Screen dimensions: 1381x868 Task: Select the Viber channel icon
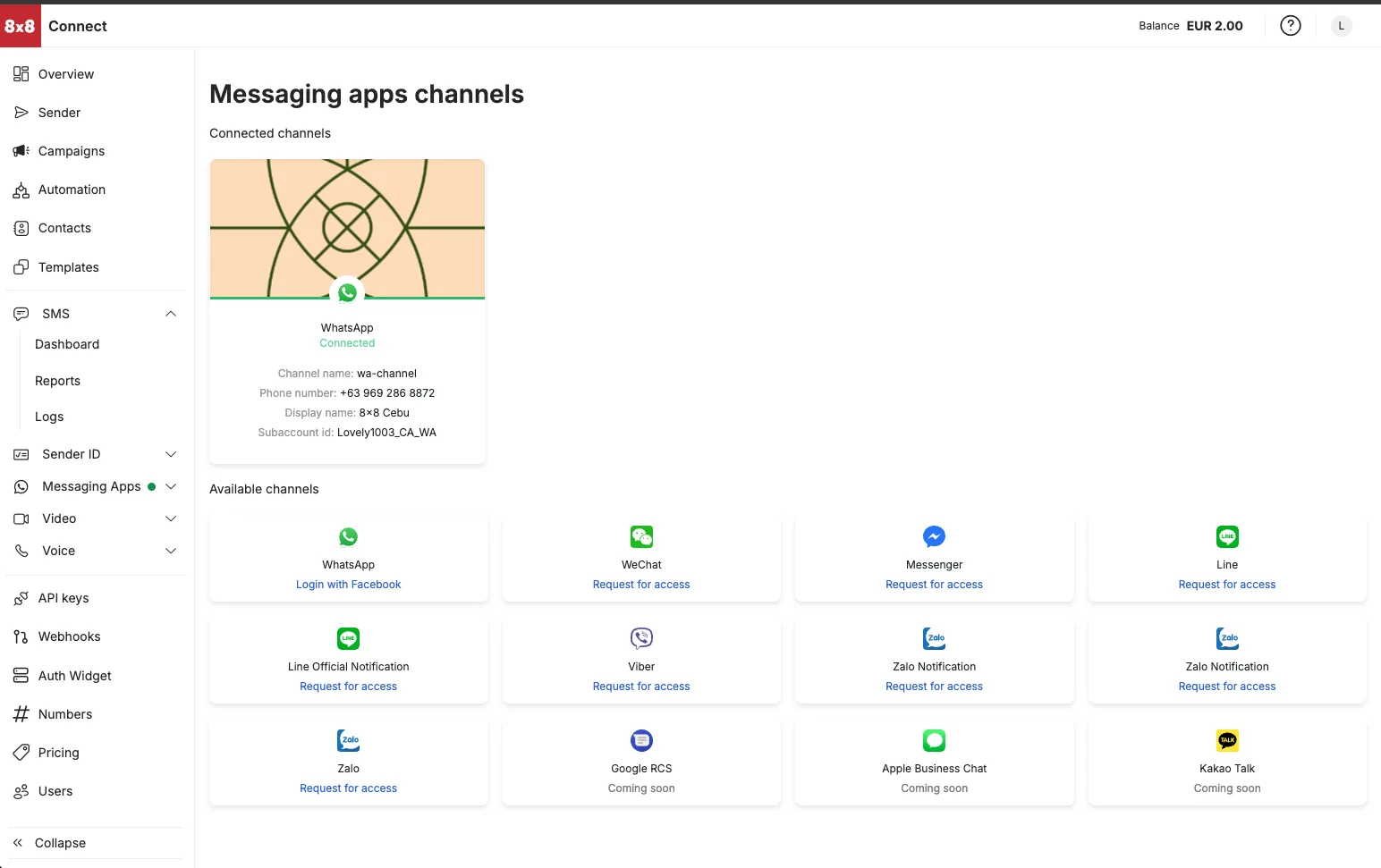640,638
